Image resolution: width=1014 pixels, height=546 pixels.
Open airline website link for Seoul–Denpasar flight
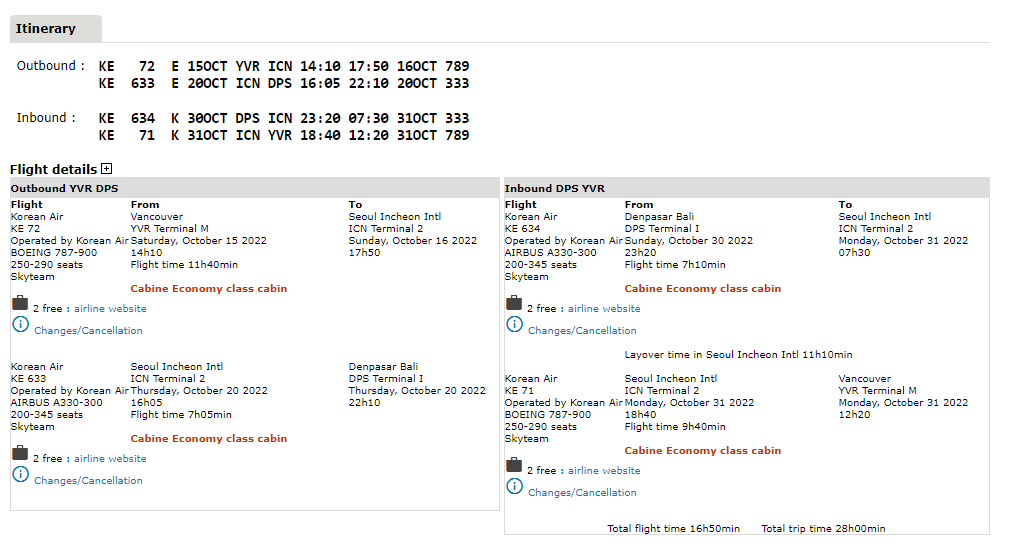(x=110, y=459)
